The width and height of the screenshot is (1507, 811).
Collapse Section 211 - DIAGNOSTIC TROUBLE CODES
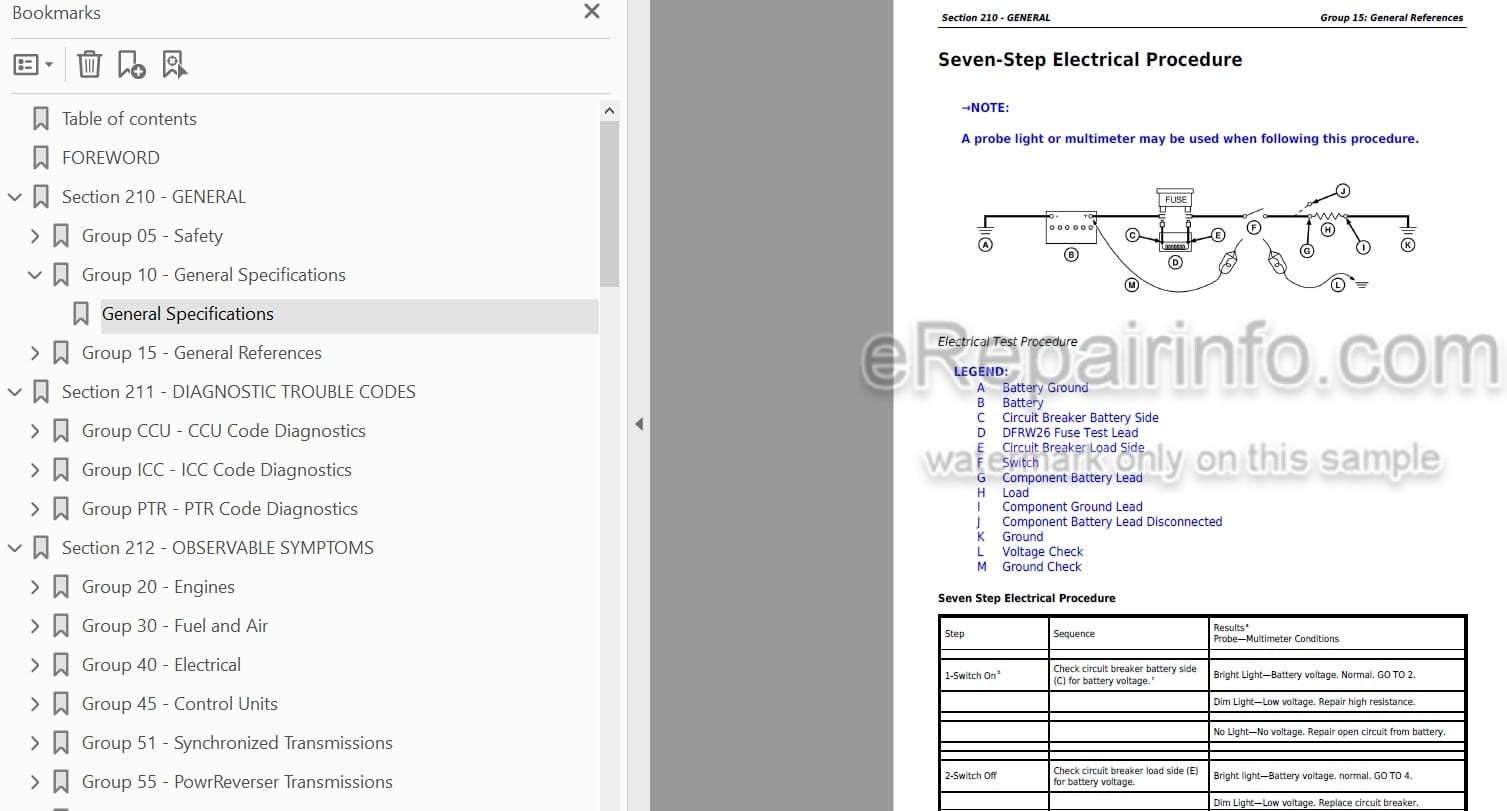click(x=15, y=392)
